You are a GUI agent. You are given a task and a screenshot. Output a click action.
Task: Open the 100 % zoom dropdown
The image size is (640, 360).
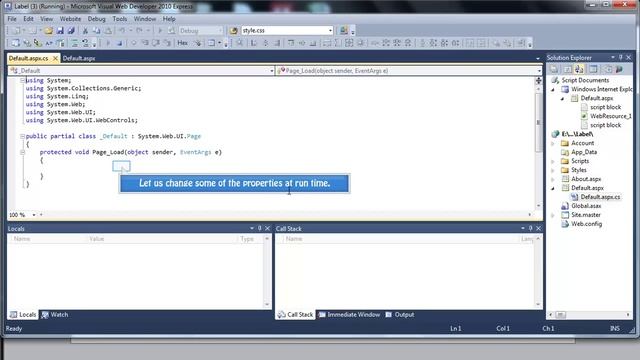34,215
